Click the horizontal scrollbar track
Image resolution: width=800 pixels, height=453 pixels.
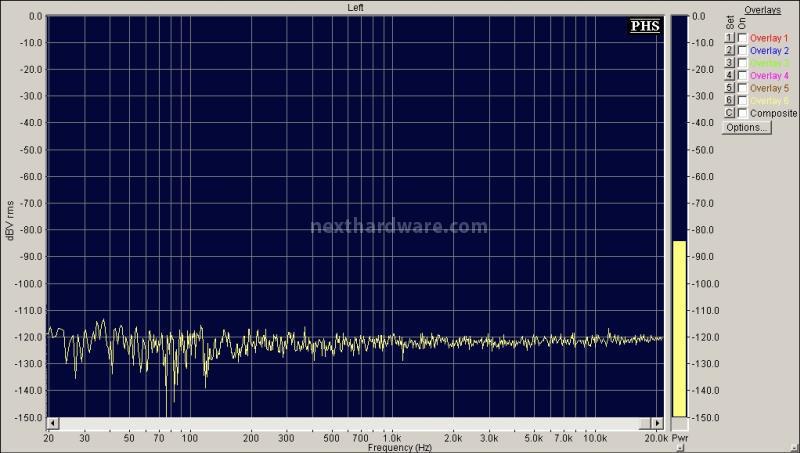349,423
